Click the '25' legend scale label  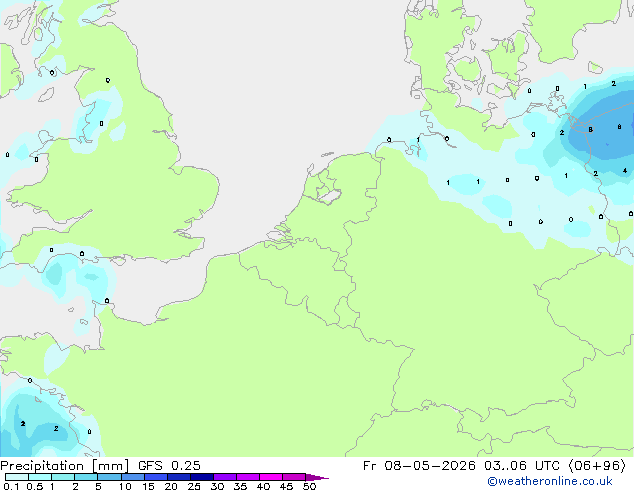(194, 486)
